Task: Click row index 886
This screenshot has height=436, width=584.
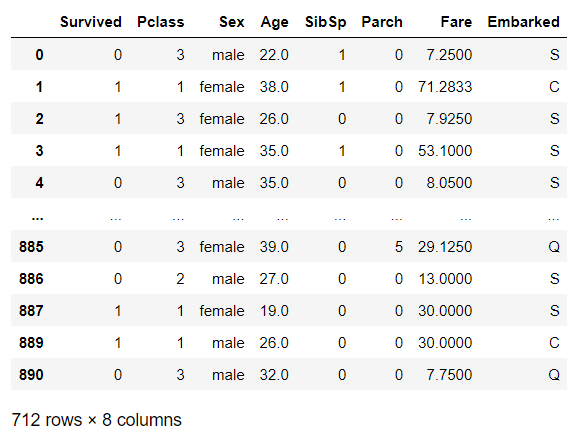Action: (x=31, y=279)
